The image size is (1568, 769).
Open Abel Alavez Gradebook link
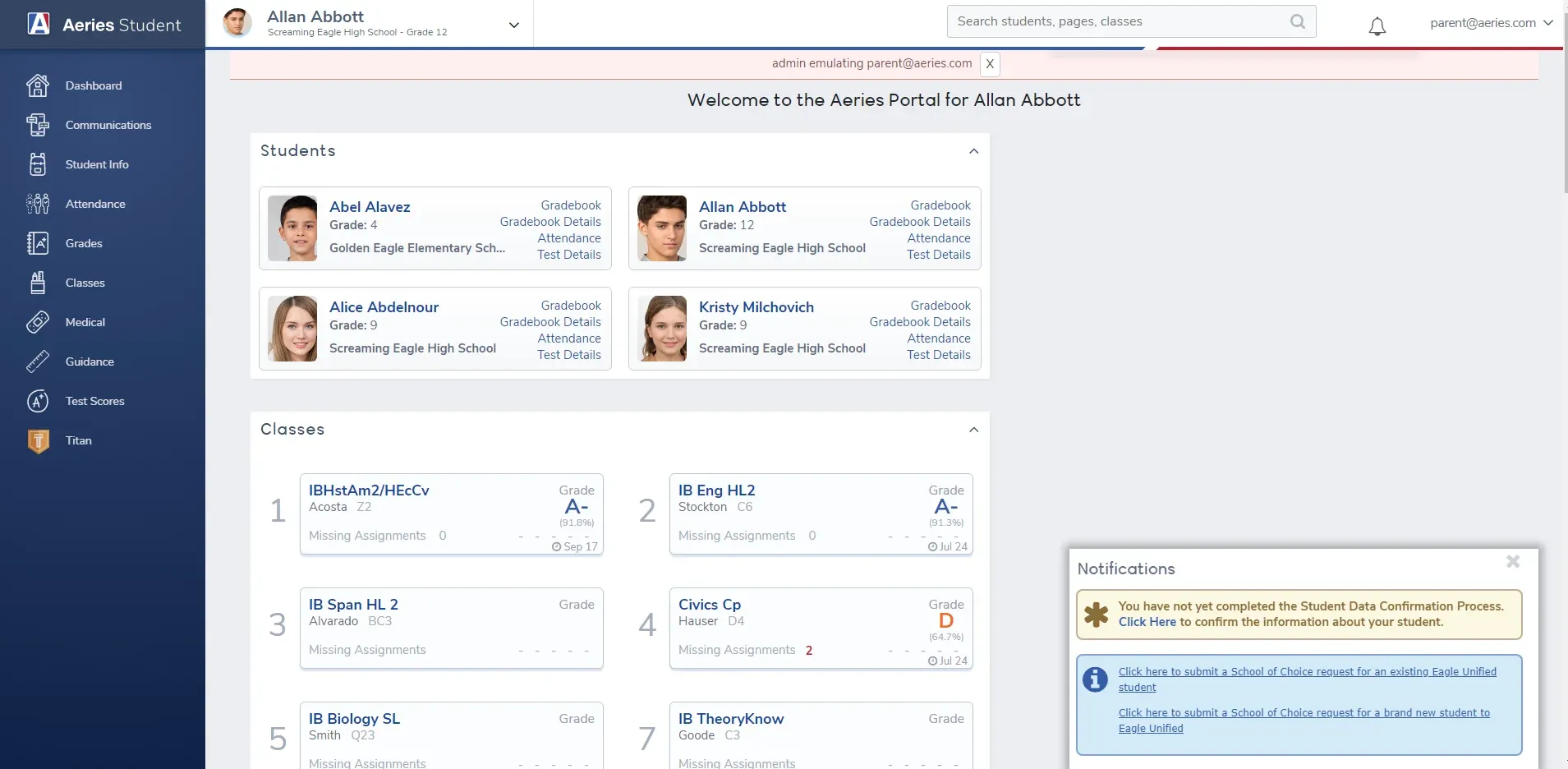click(x=571, y=205)
